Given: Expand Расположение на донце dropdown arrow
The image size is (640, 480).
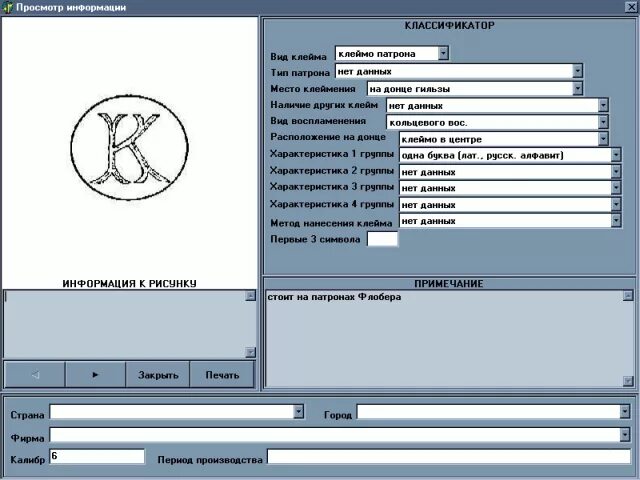Looking at the screenshot, I should click(603, 139).
